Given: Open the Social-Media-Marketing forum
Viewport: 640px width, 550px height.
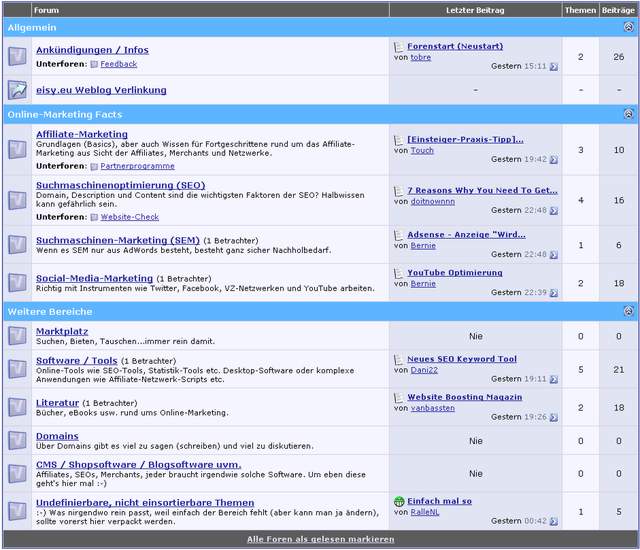Looking at the screenshot, I should coord(94,278).
